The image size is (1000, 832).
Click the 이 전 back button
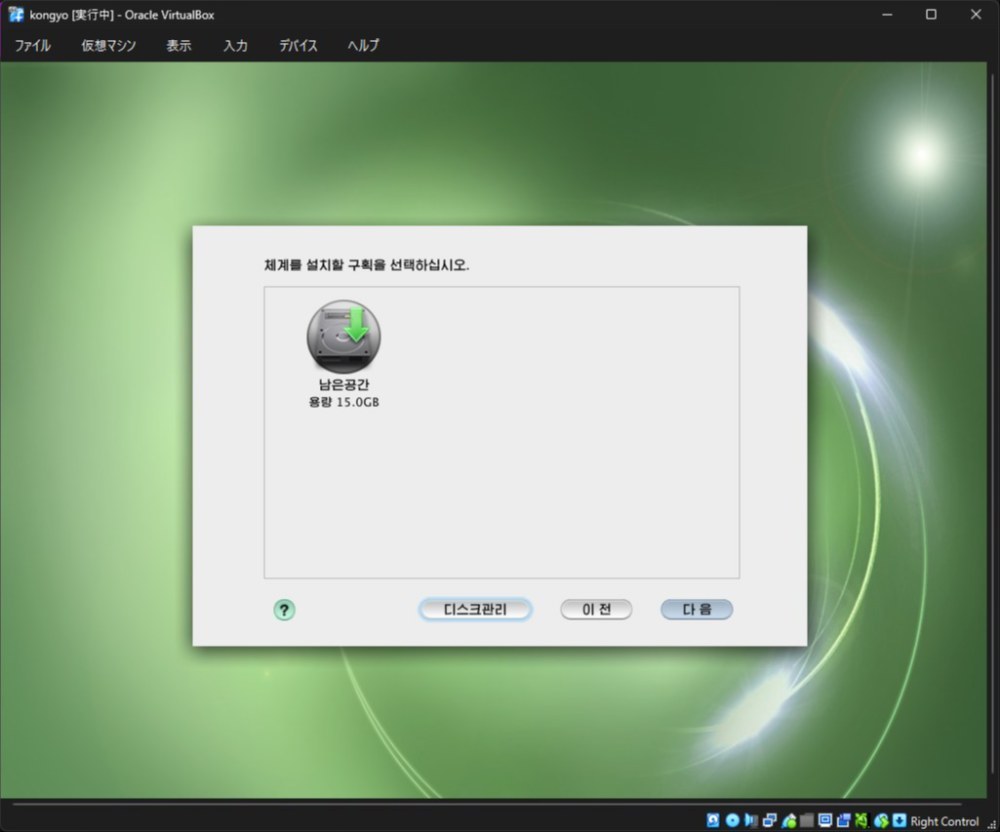click(x=596, y=609)
